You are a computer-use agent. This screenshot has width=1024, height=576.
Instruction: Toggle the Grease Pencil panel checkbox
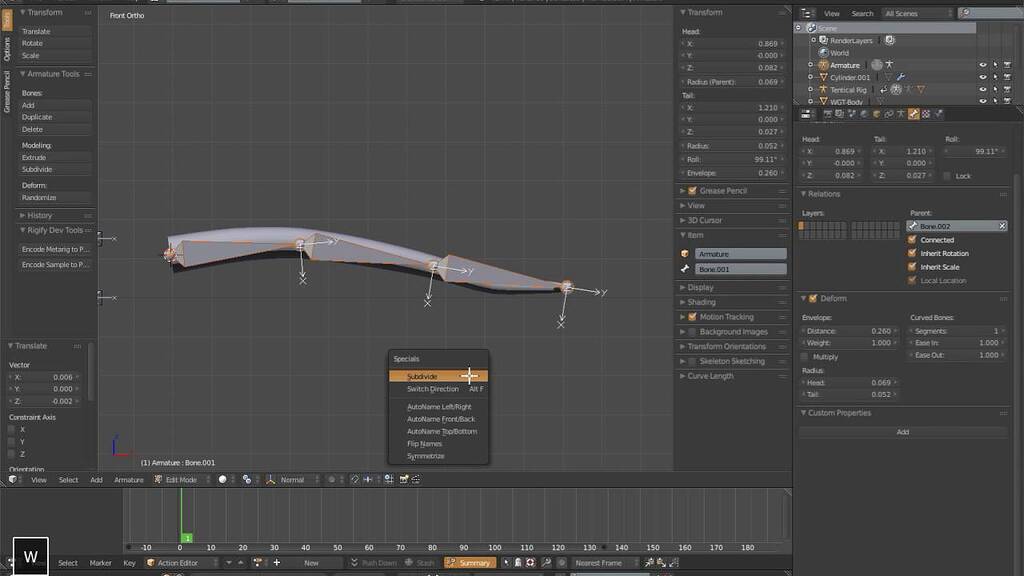pos(692,191)
